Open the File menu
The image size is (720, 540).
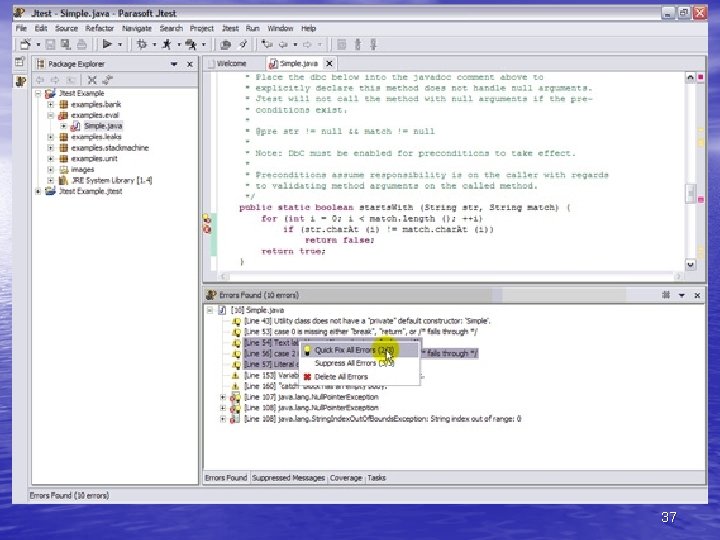pos(21,28)
